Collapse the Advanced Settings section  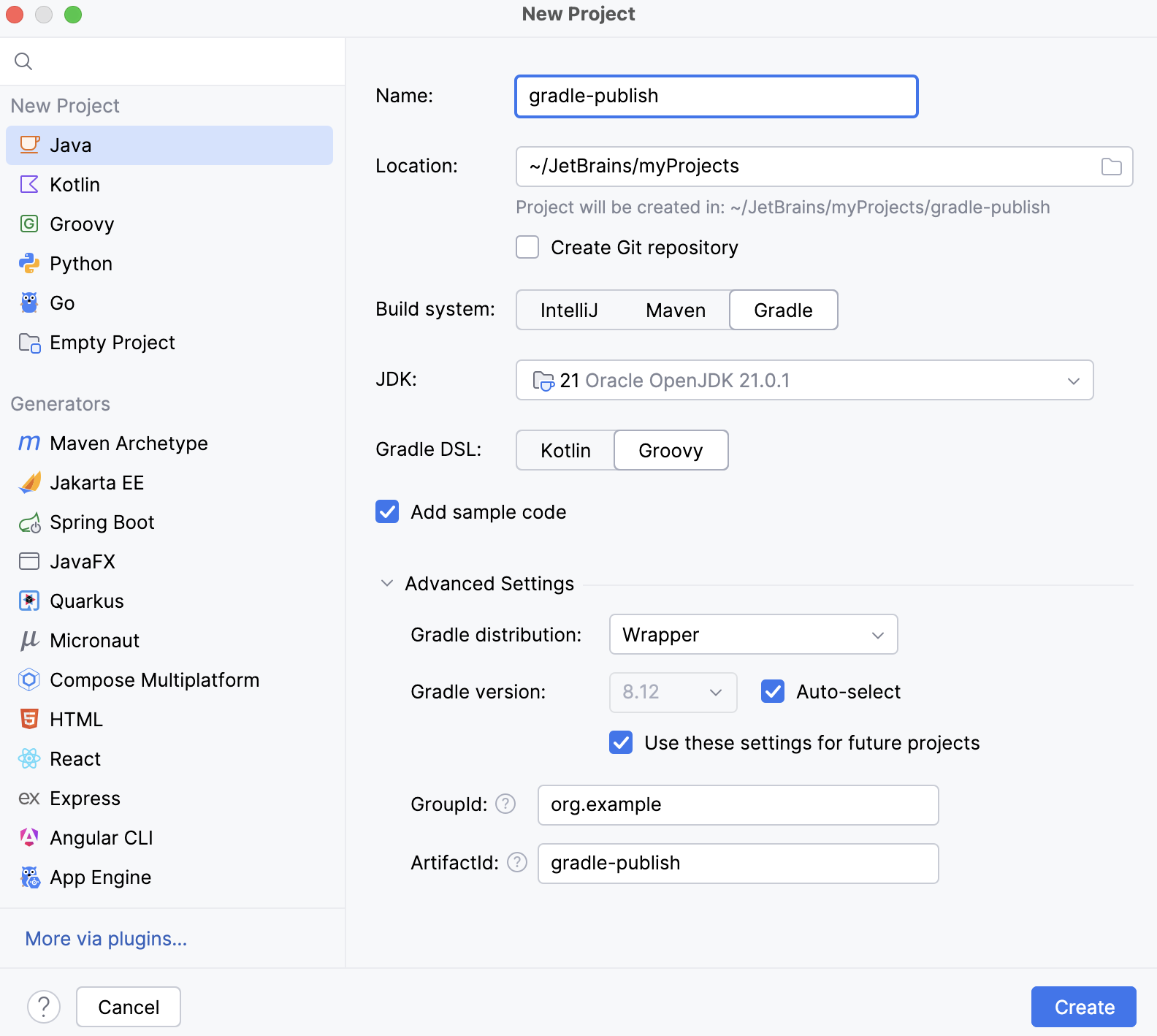tap(387, 583)
